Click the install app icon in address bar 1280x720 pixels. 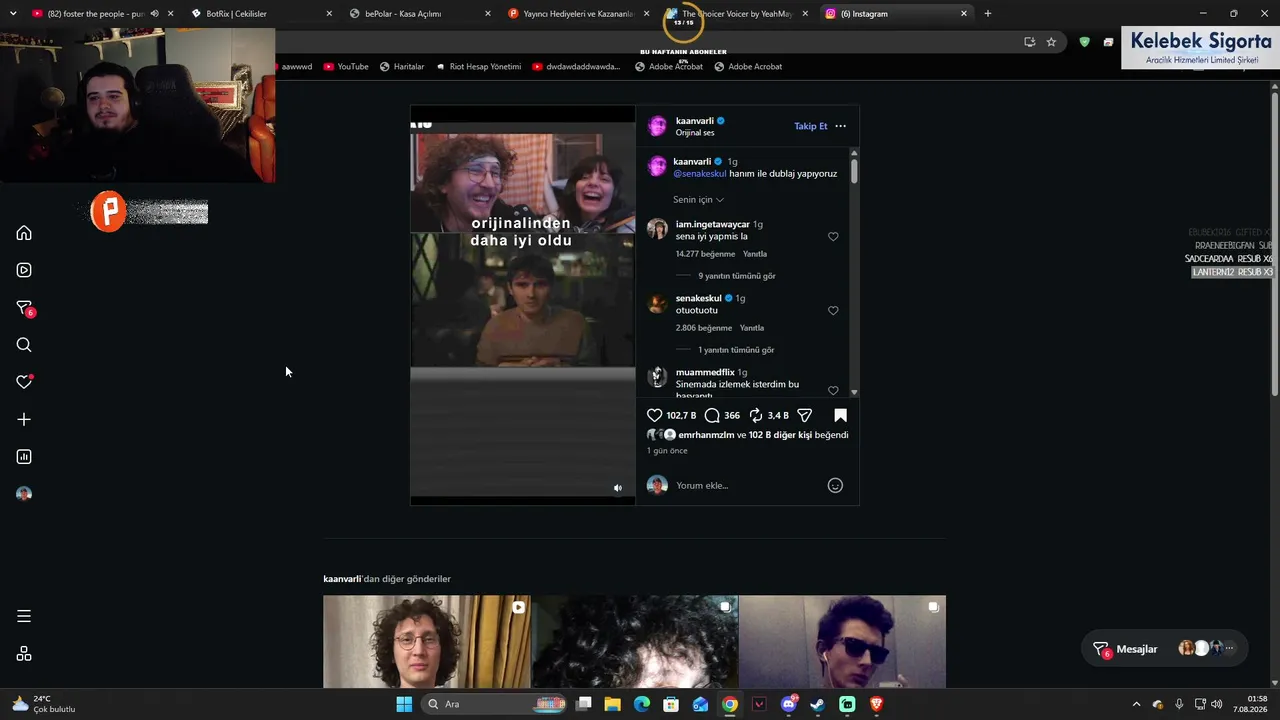click(x=1029, y=42)
